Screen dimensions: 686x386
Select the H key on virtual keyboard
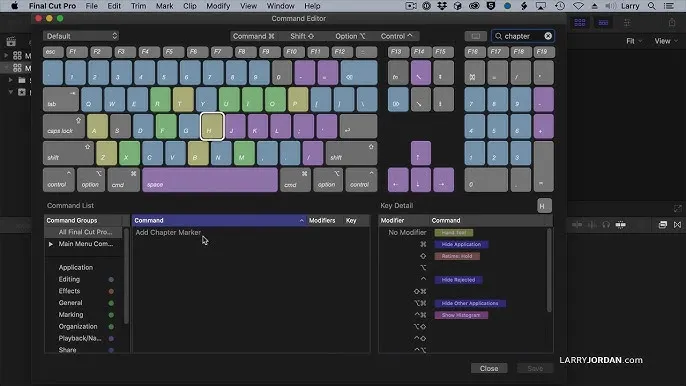tap(212, 126)
